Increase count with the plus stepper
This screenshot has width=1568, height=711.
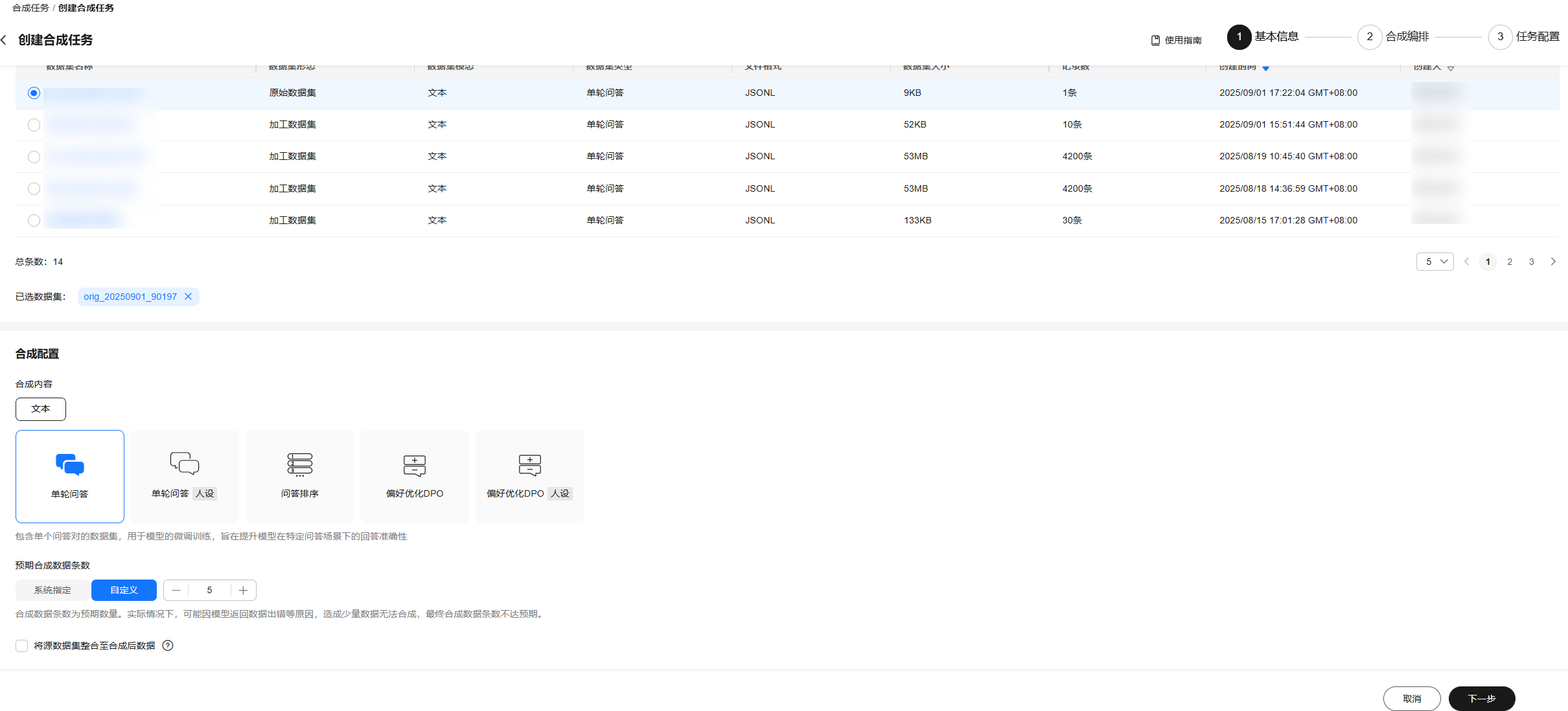(x=243, y=590)
